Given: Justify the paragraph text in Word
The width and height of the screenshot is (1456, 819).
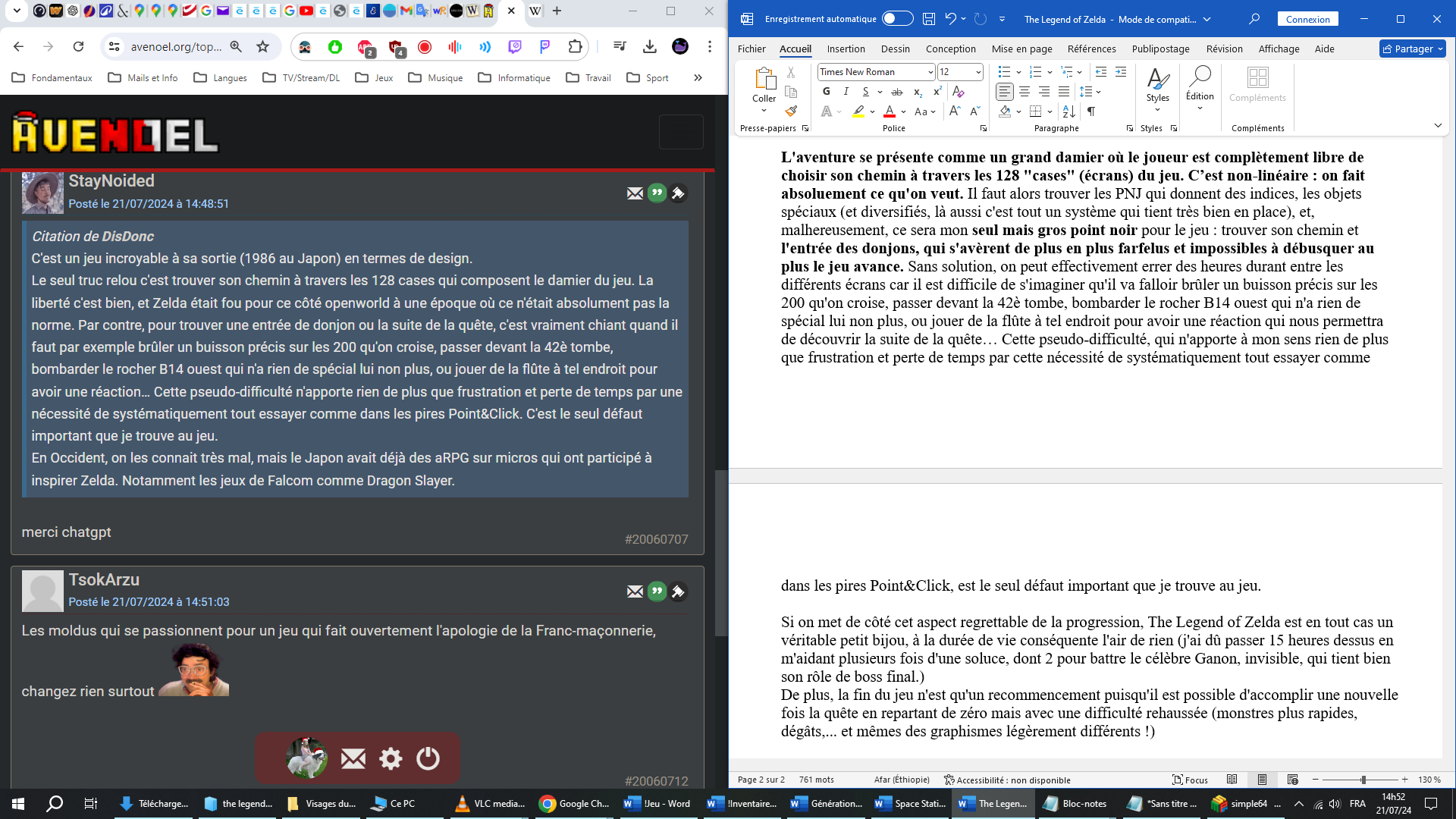Looking at the screenshot, I should tap(1064, 92).
